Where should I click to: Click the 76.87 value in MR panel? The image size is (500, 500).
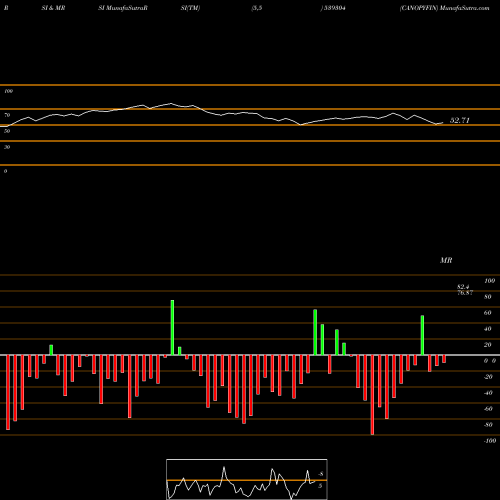coord(465,293)
